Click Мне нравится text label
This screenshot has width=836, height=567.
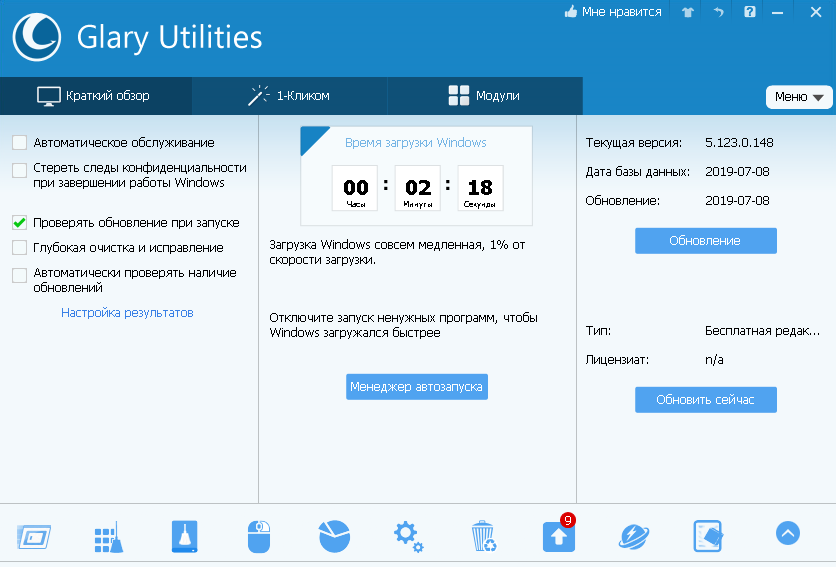coord(622,12)
